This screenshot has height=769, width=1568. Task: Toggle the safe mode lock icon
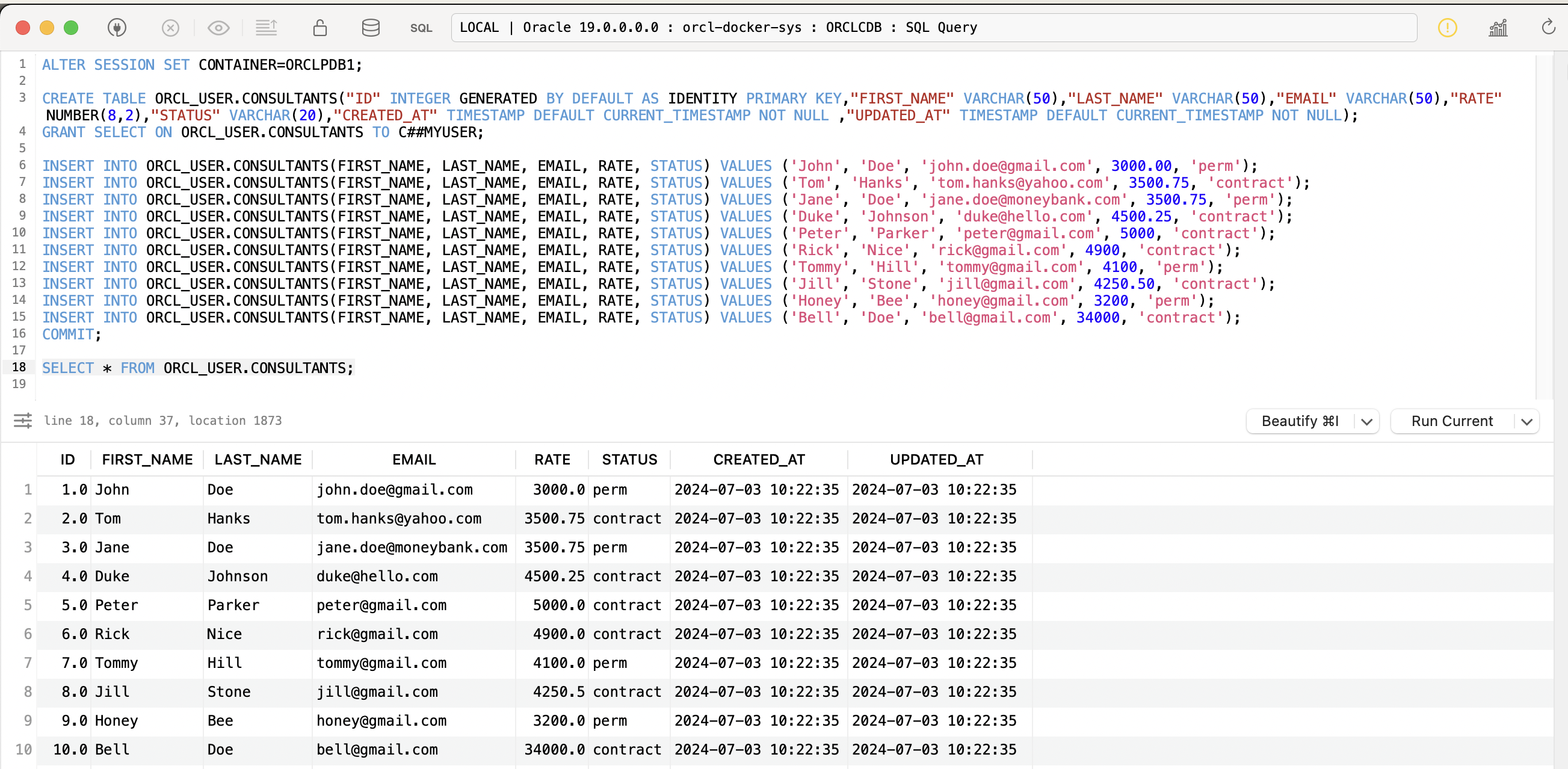click(319, 28)
